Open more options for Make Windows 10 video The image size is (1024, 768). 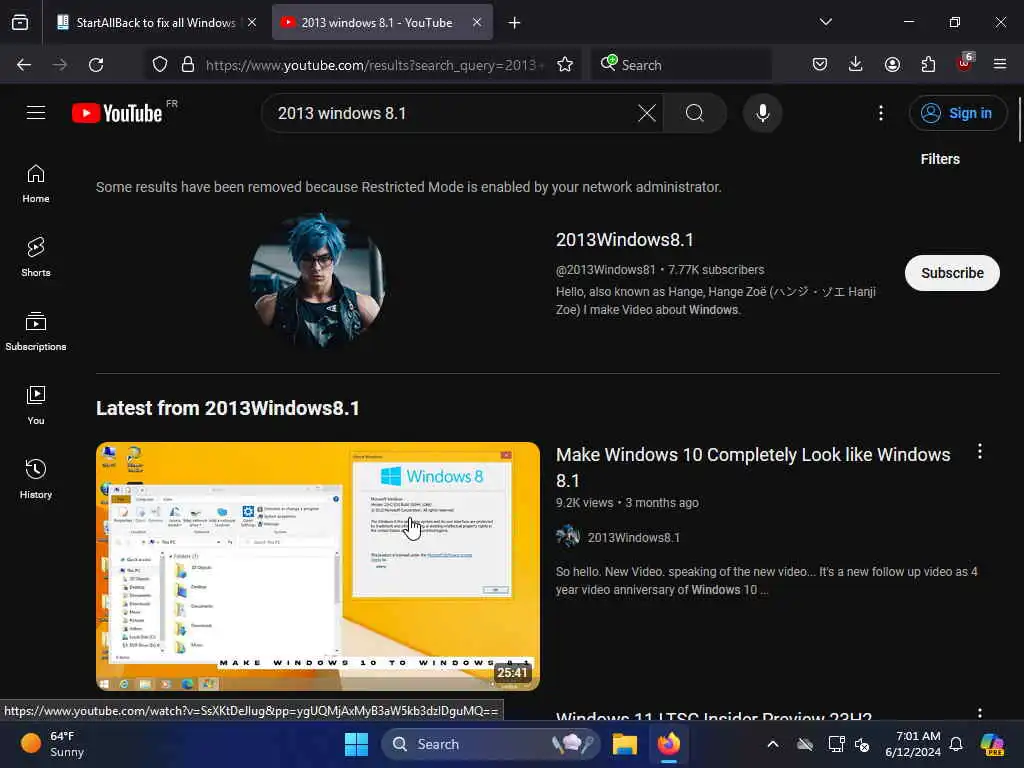coord(980,451)
